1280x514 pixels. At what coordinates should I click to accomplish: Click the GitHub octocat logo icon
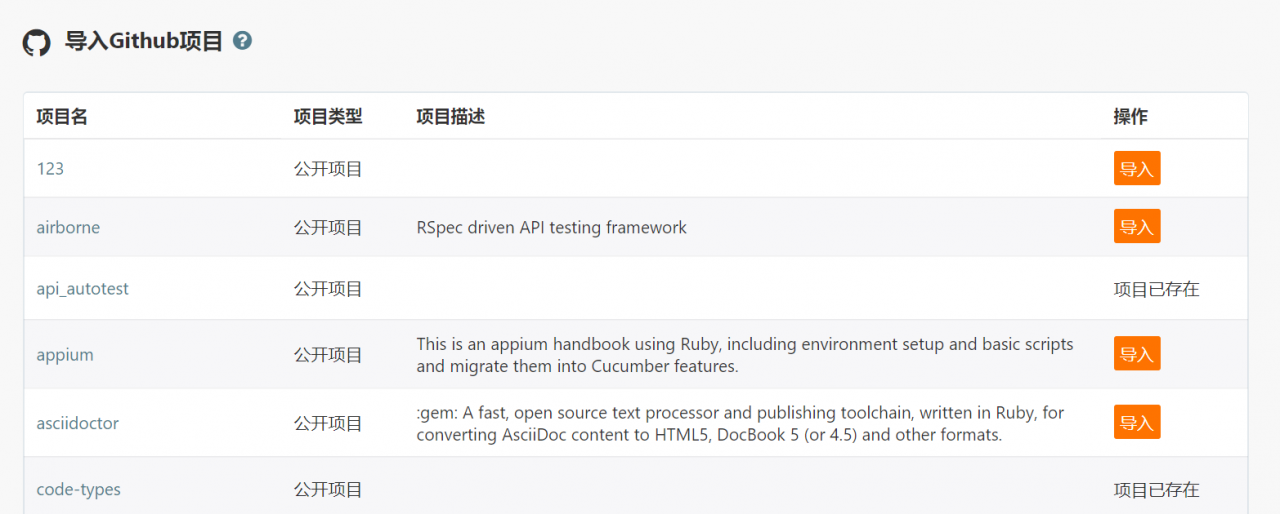pyautogui.click(x=36, y=42)
